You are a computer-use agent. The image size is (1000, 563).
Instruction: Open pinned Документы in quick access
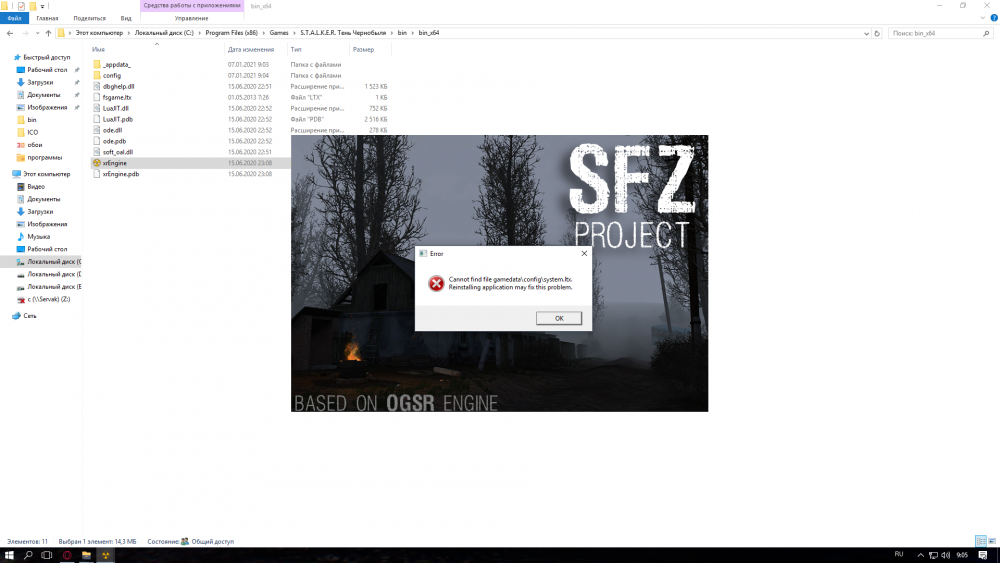pyautogui.click(x=43, y=94)
